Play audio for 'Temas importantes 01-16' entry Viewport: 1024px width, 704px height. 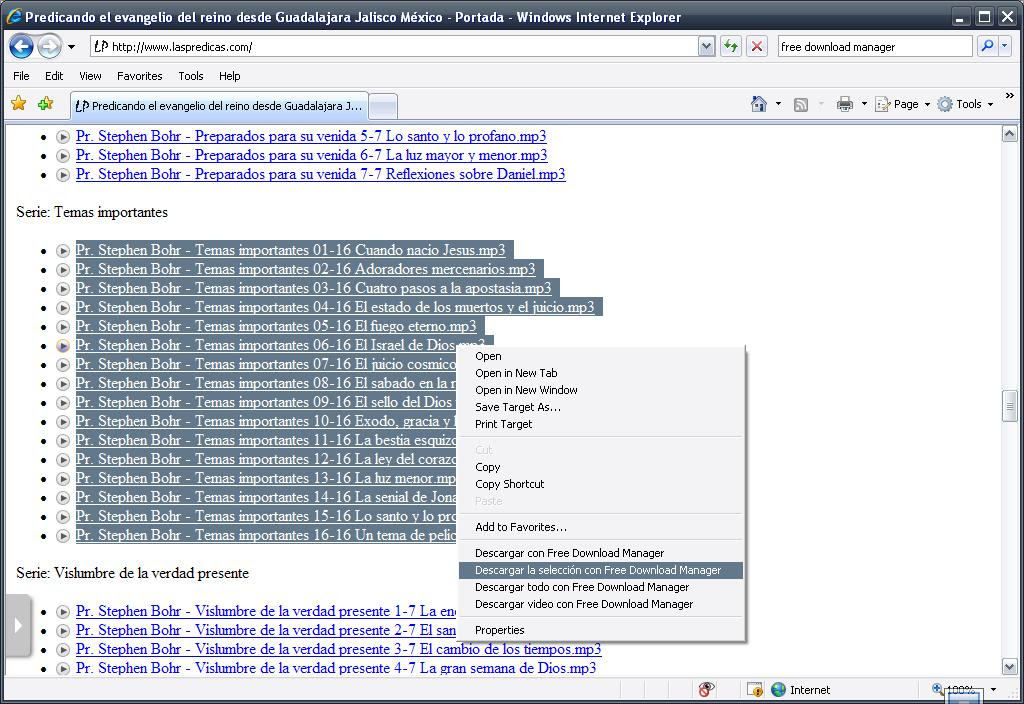[63, 251]
